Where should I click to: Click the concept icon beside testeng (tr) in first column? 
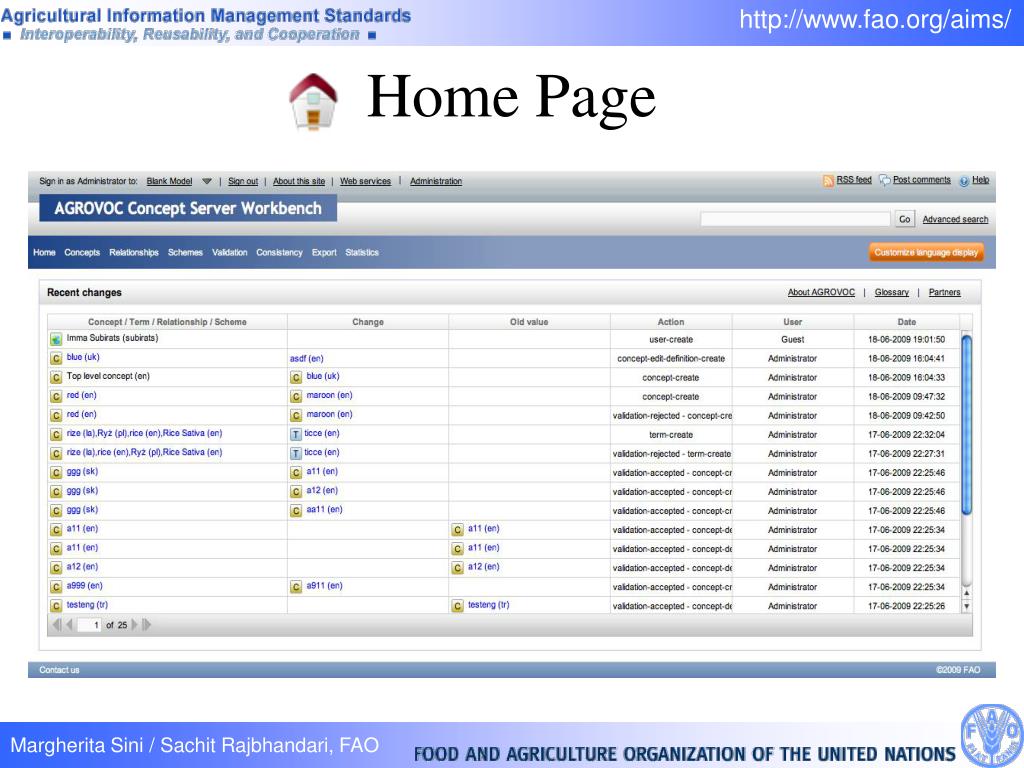[x=56, y=606]
